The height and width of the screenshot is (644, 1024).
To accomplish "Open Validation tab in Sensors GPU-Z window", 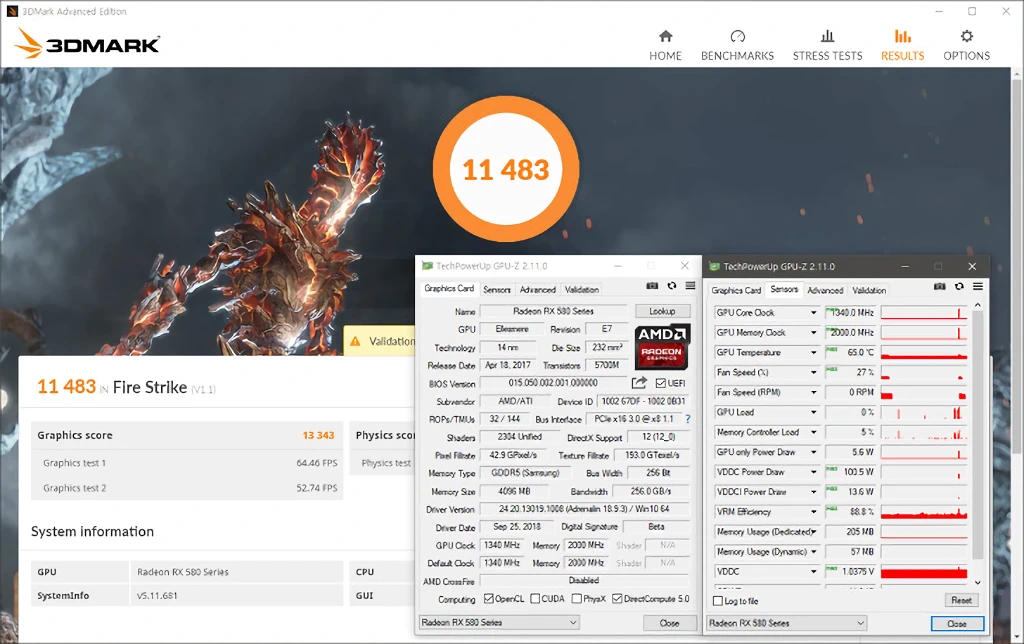I will (869, 290).
